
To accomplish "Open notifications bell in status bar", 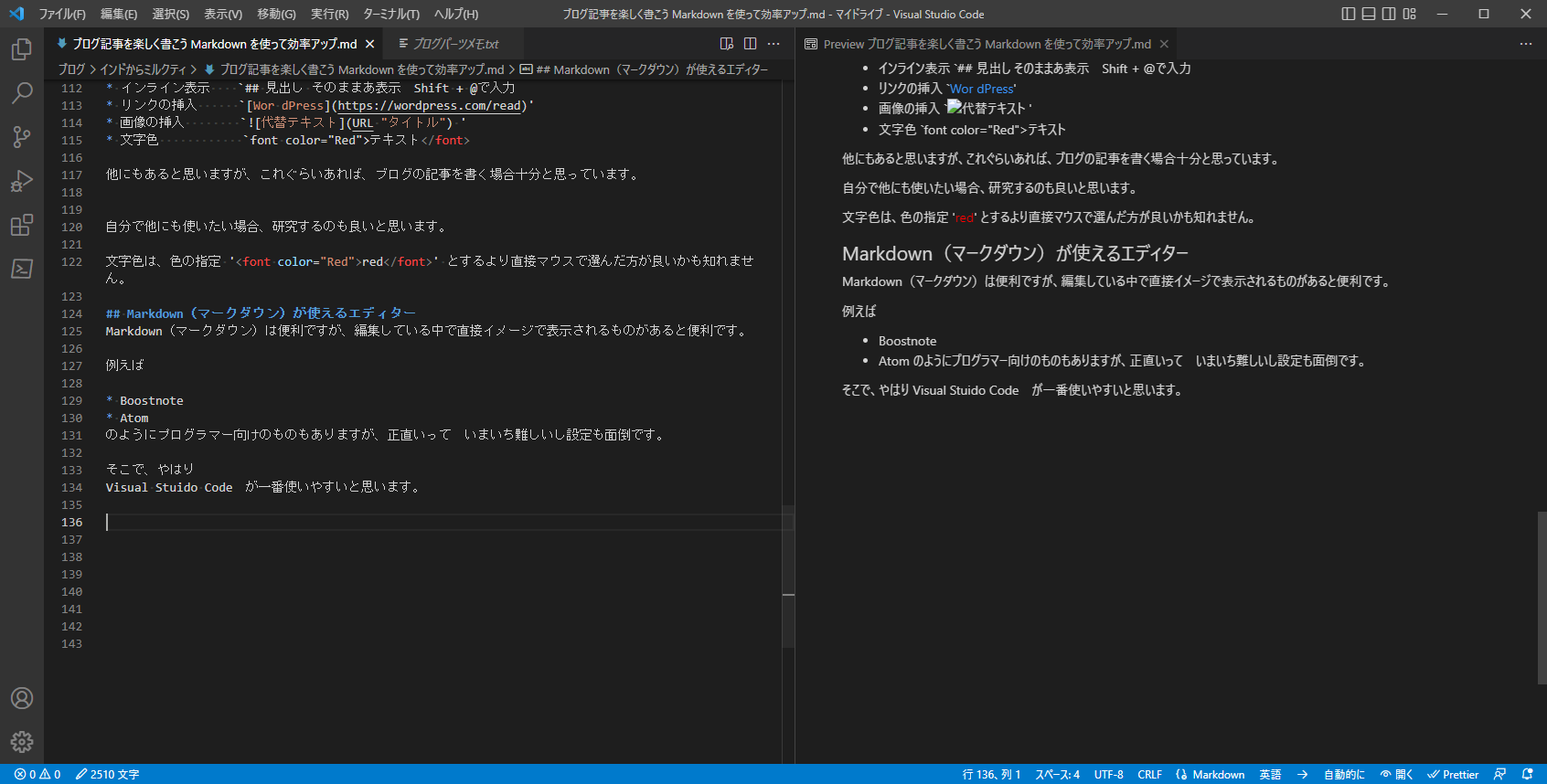I will pos(1527,774).
